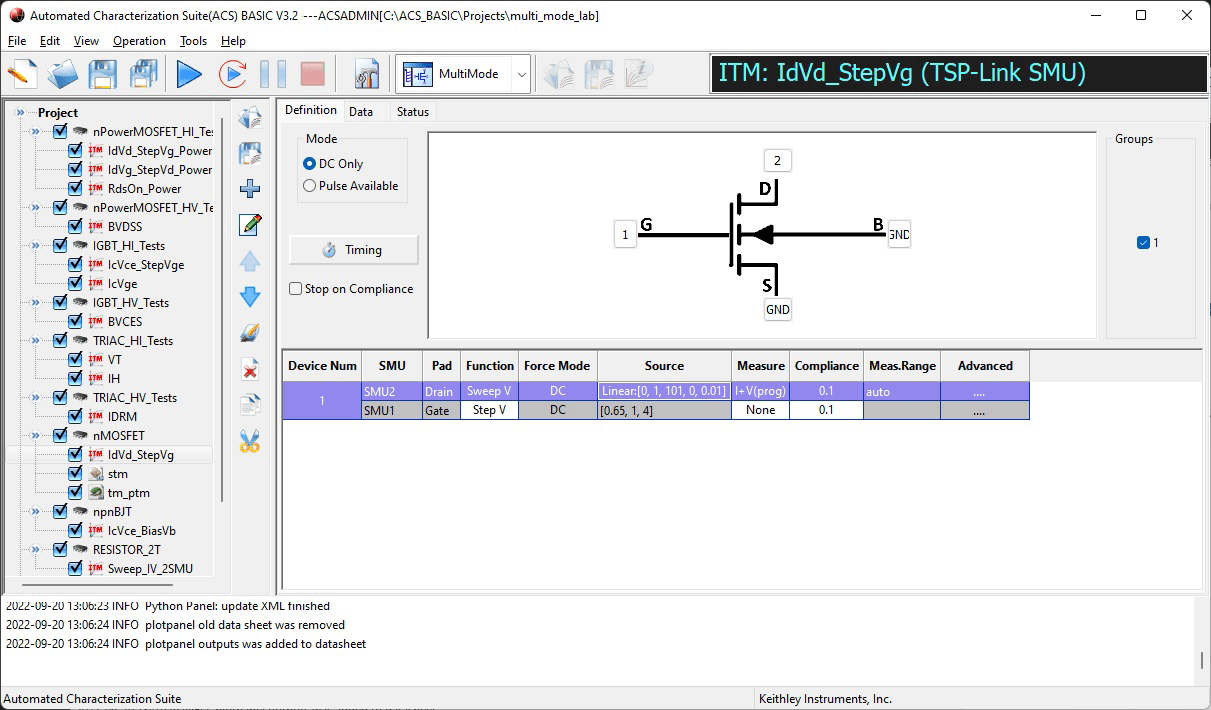Move the item down with the blue down arrow
This screenshot has height=710, width=1211.
tap(250, 296)
